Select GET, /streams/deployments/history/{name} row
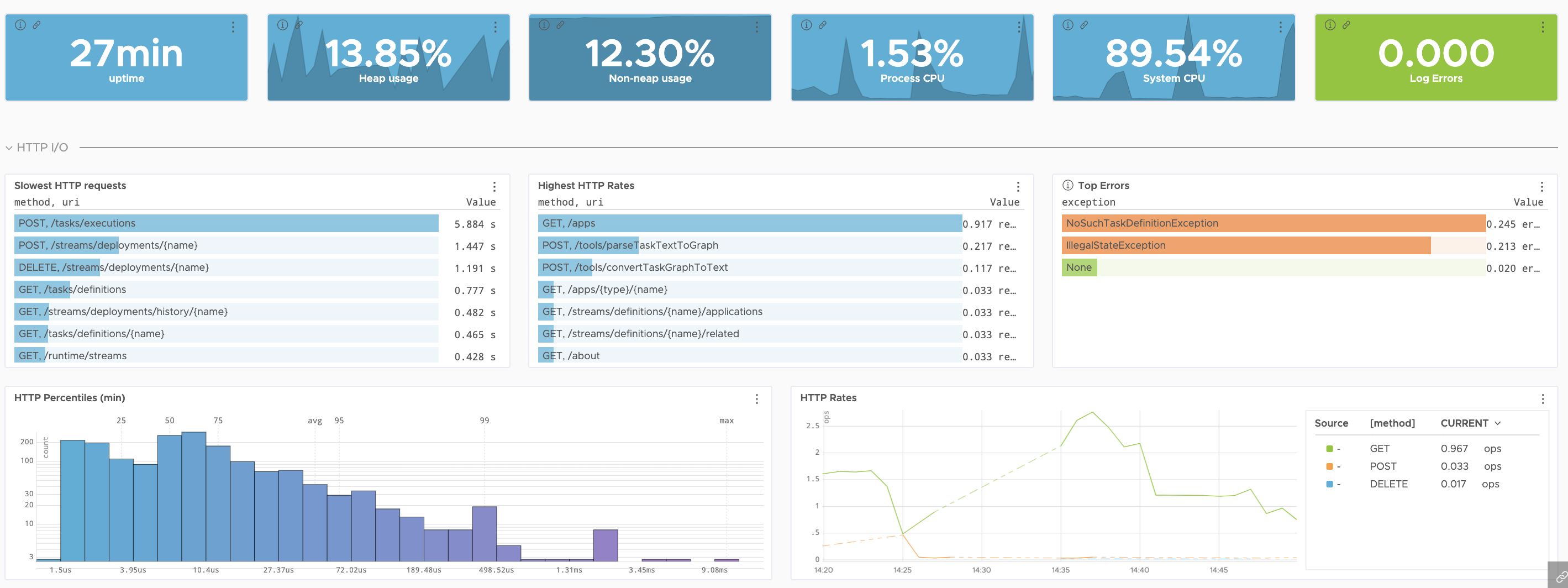The height and width of the screenshot is (588, 1568). coord(256,312)
